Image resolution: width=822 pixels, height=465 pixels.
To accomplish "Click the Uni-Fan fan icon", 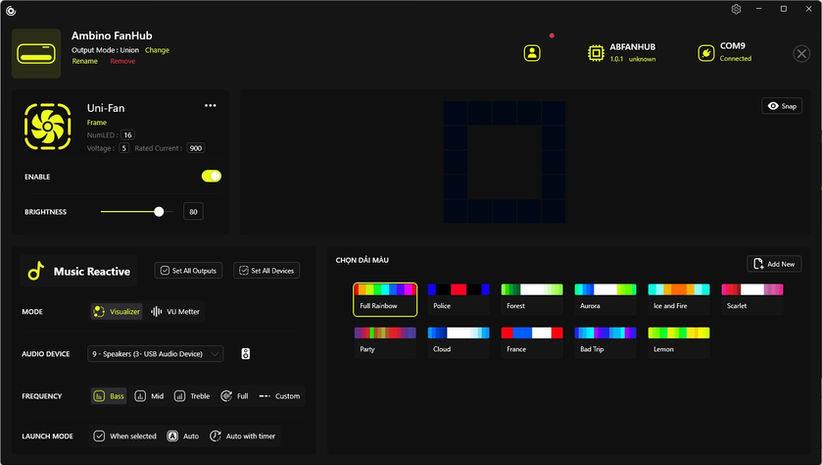I will (47, 126).
